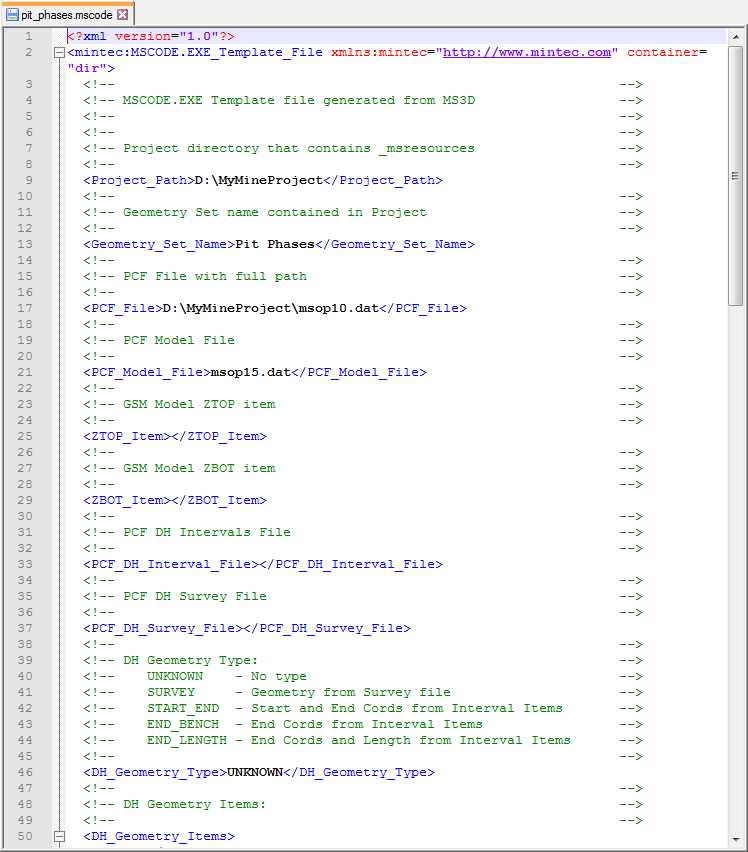This screenshot has width=748, height=852.
Task: Click the END_BENCH comment line
Action: 315,725
